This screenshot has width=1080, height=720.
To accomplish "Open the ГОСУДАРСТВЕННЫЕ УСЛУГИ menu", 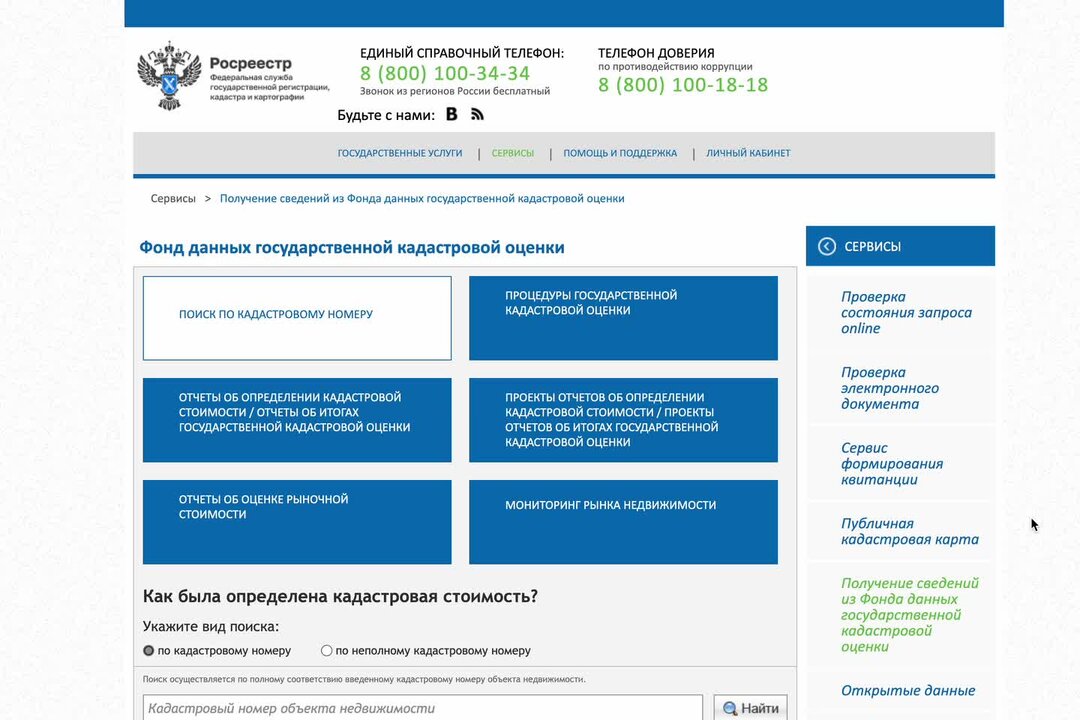I will pos(400,152).
